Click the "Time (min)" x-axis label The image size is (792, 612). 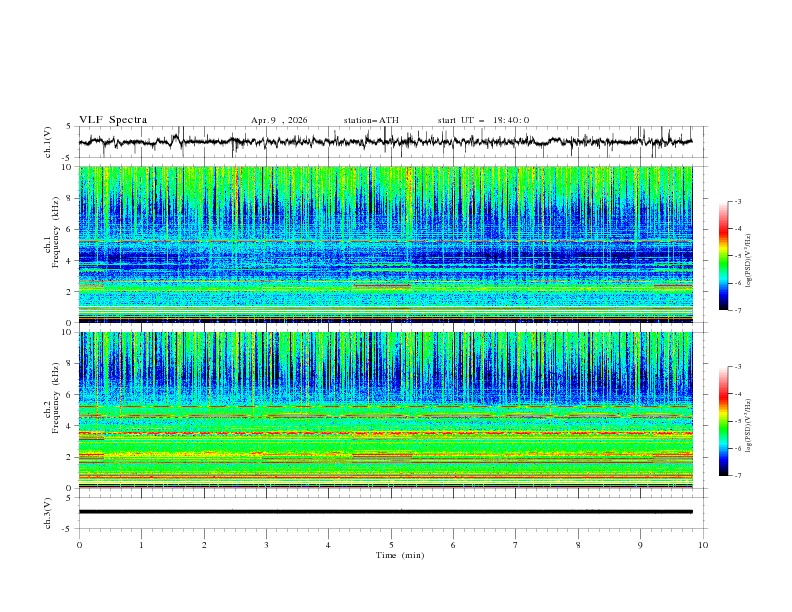(x=400, y=555)
